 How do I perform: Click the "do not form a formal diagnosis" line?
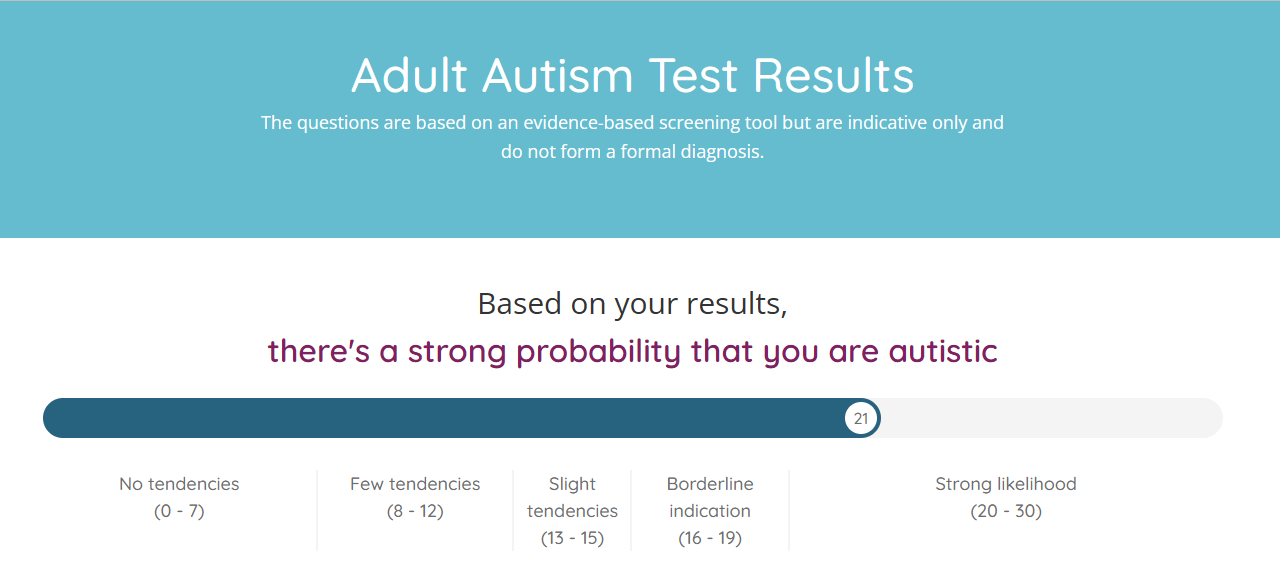[x=632, y=153]
